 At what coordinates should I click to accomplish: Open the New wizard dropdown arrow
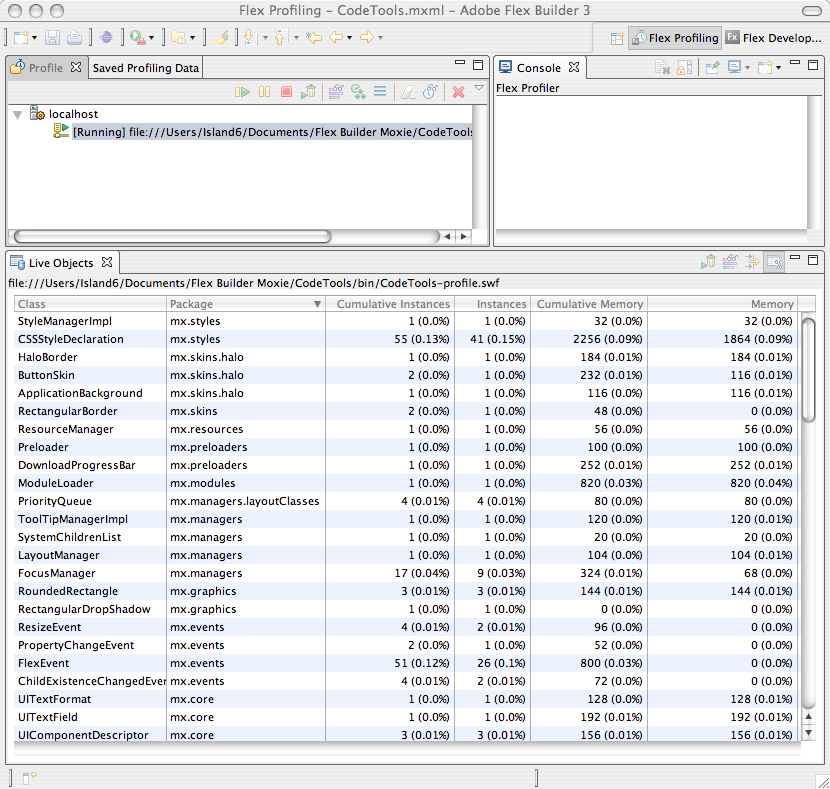point(34,38)
